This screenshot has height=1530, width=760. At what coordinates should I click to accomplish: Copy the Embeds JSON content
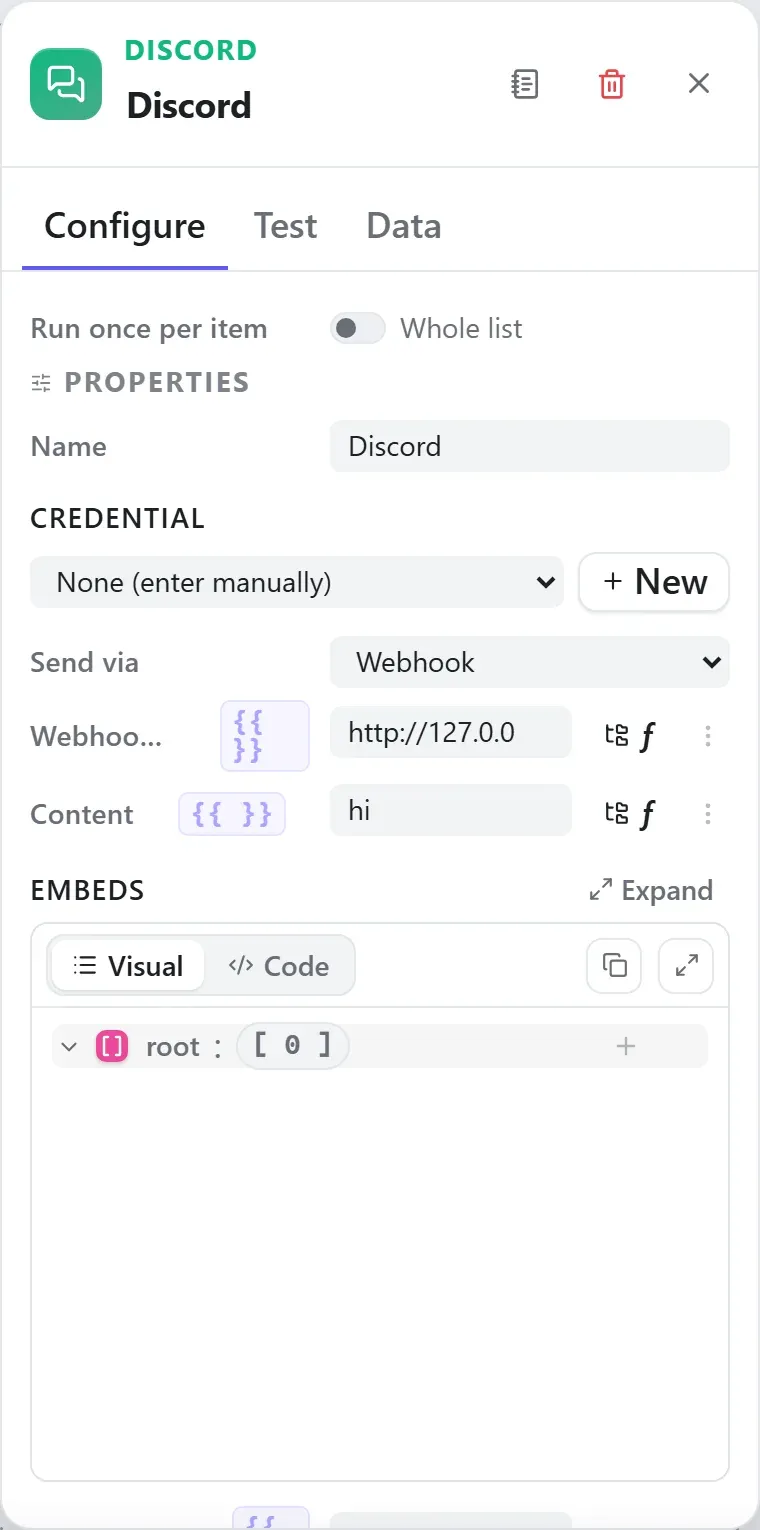[x=614, y=966]
